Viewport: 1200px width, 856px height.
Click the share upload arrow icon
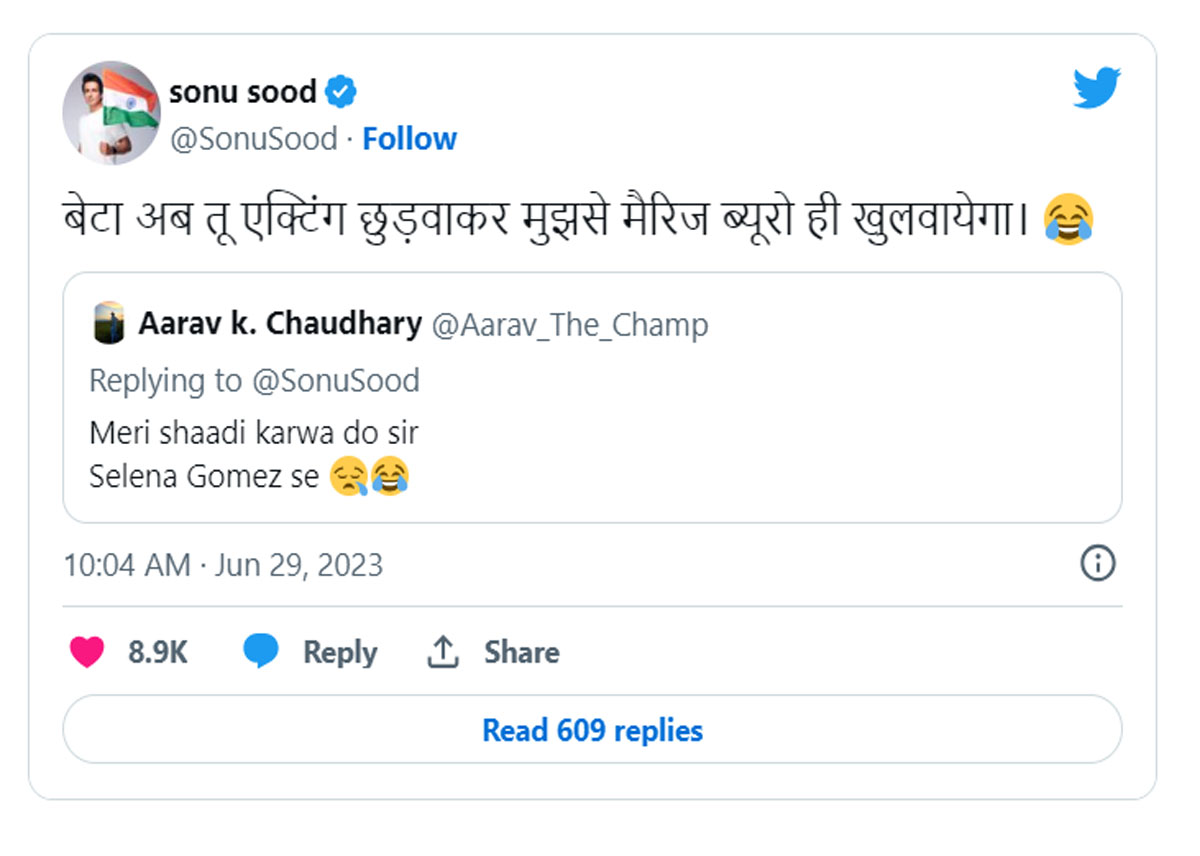pyautogui.click(x=443, y=652)
